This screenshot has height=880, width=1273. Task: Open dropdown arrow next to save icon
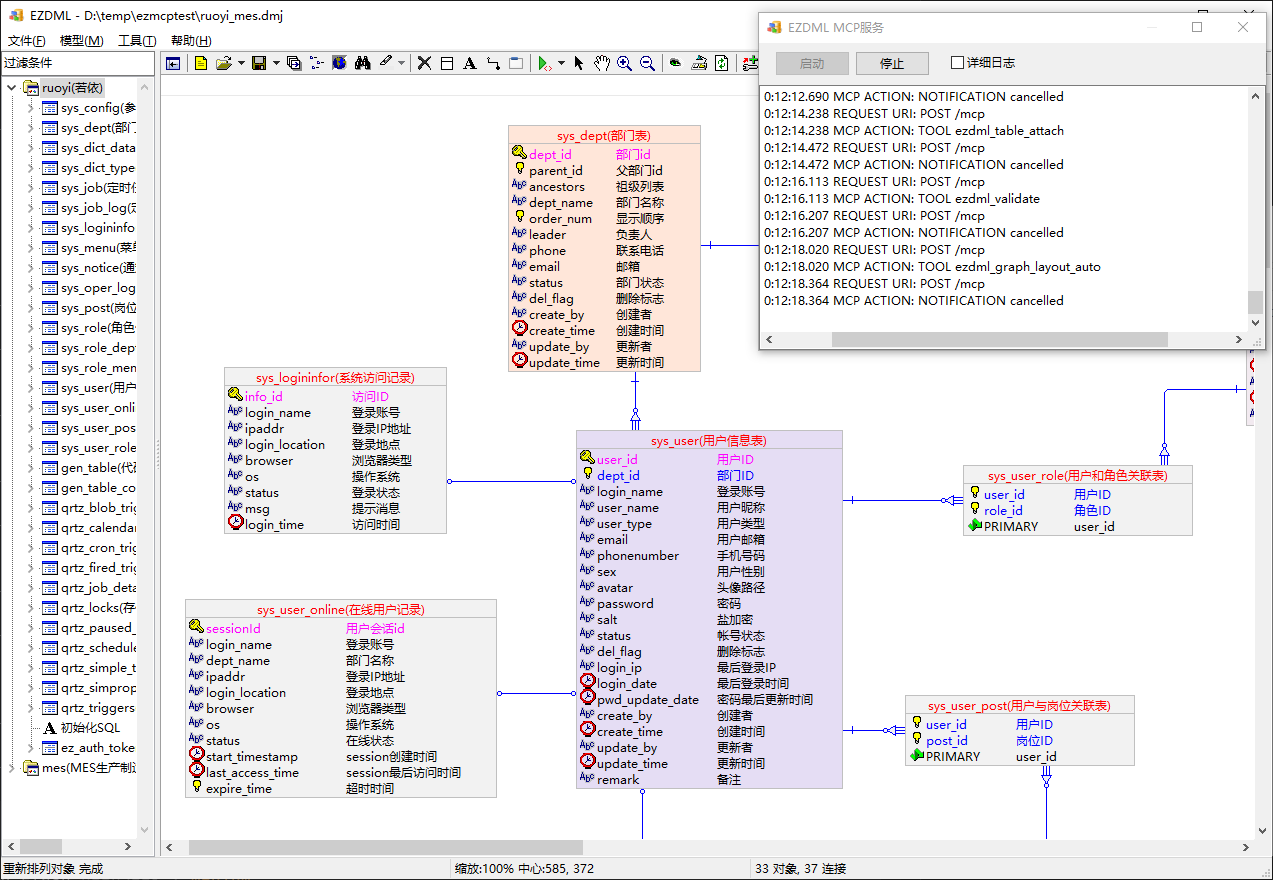coord(276,63)
